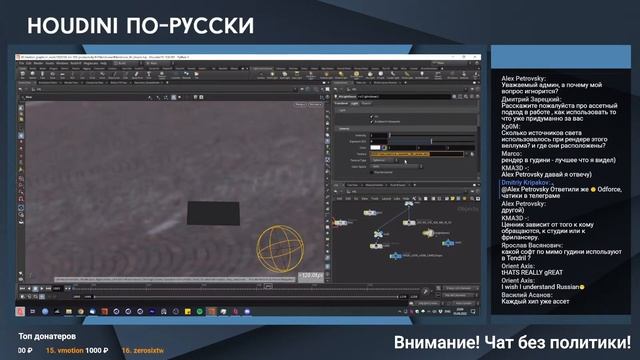Select the Box shelf tool
The height and width of the screenshot is (360, 640).
pyautogui.click(x=22, y=75)
